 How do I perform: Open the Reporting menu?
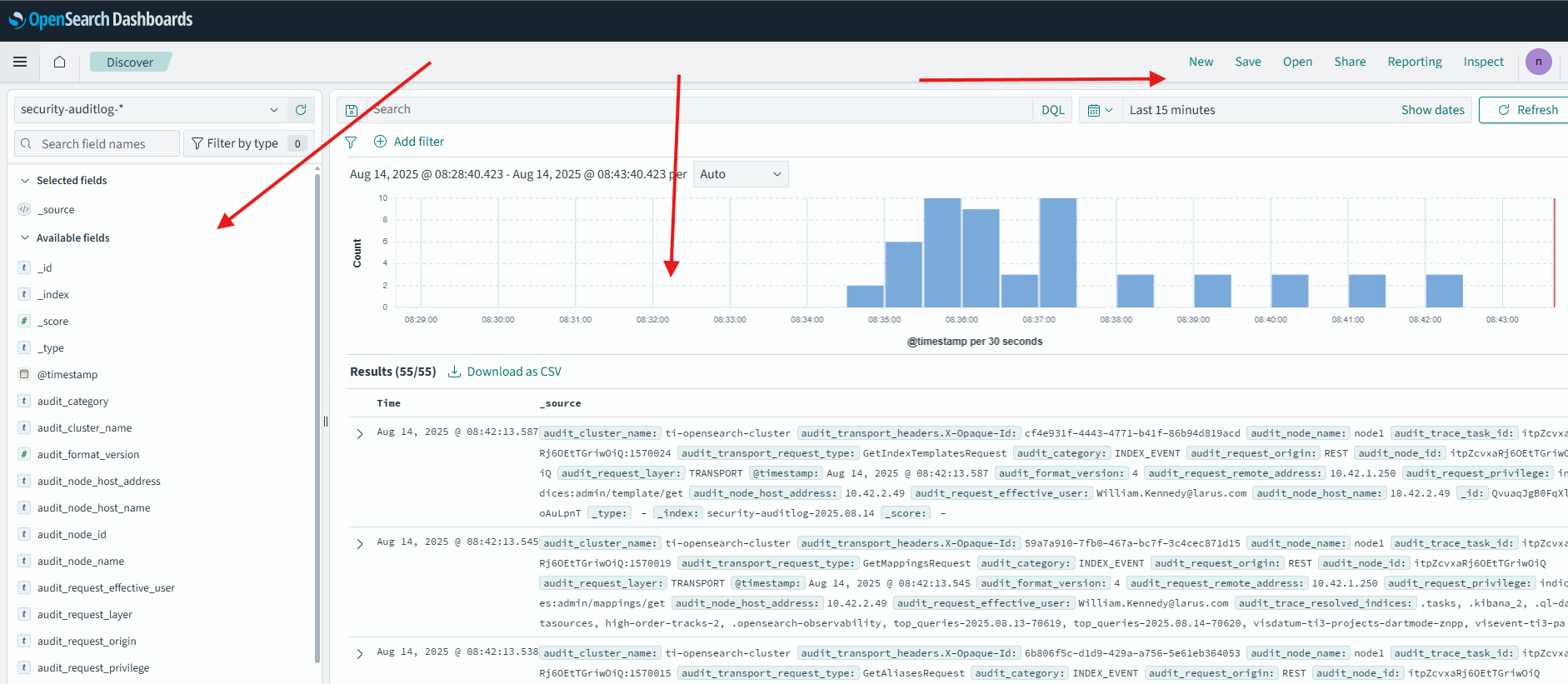coord(1414,62)
